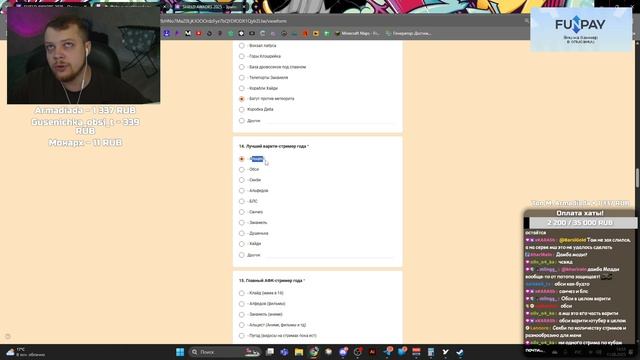Open Google Chrome from the taskbar
The width and height of the screenshot is (640, 360).
pyautogui.click(x=313, y=352)
